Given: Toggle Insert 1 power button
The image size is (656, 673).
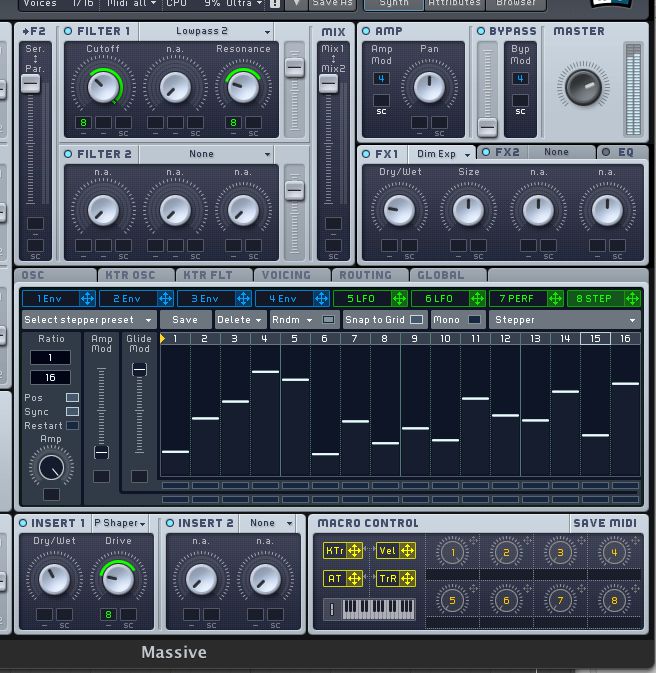Looking at the screenshot, I should [x=23, y=523].
